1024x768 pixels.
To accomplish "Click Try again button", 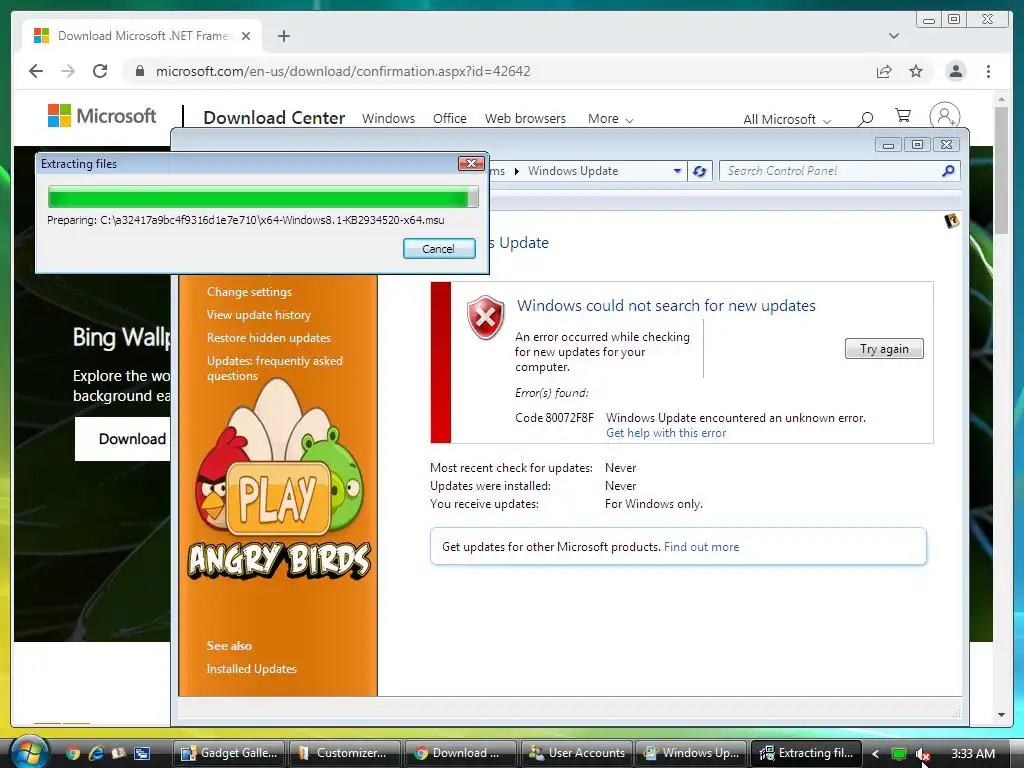I will coord(884,349).
